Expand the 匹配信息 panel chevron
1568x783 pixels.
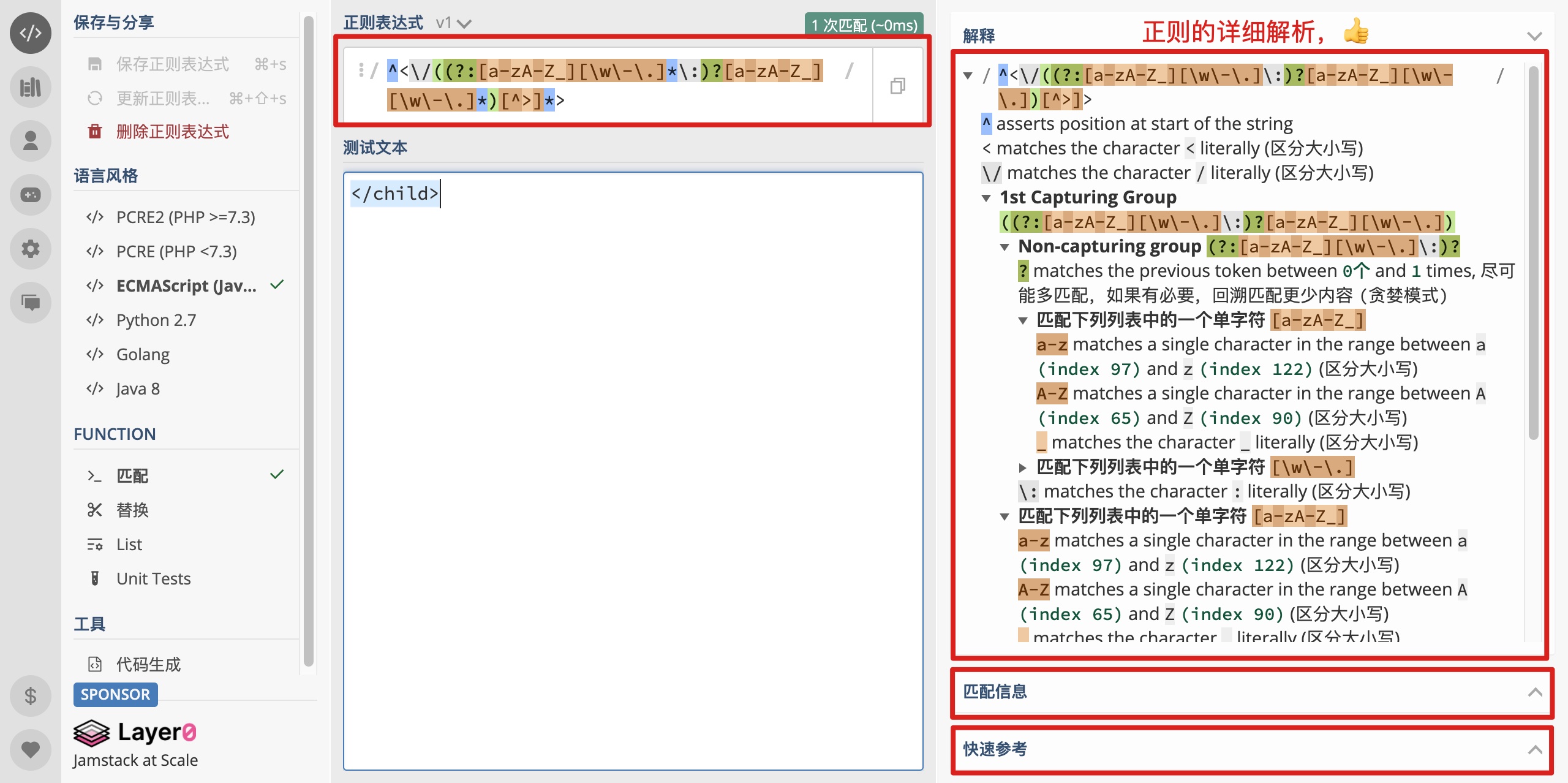coord(1535,692)
